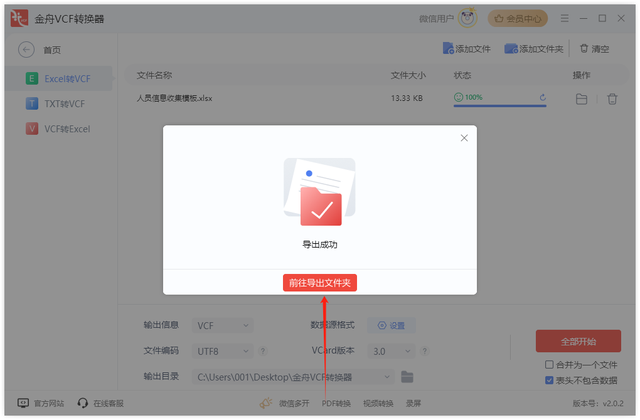Click the 视频转换 link in the footer
The height and width of the screenshot is (420, 640).
[x=378, y=403]
